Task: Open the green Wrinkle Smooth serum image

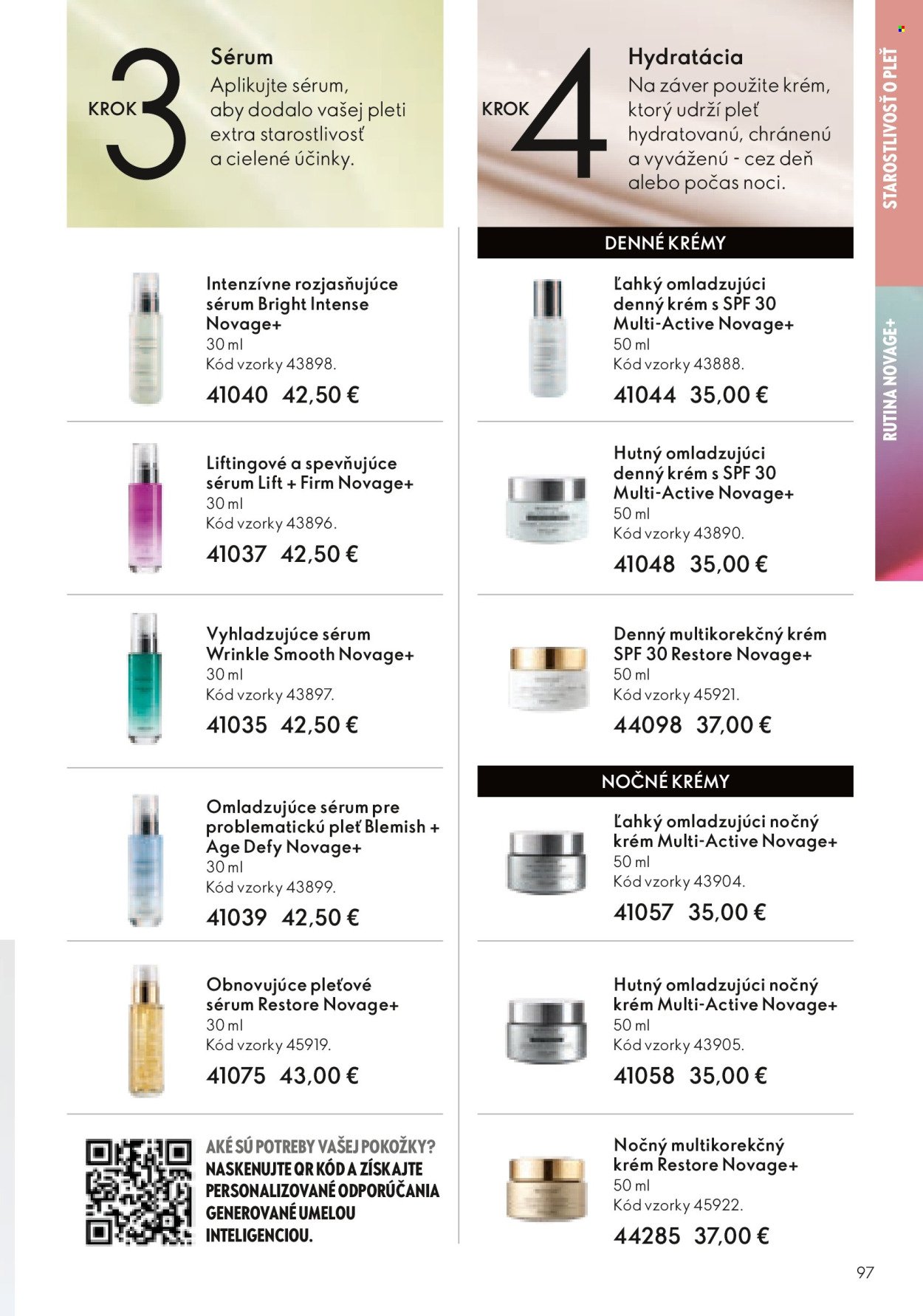Action: tap(145, 678)
